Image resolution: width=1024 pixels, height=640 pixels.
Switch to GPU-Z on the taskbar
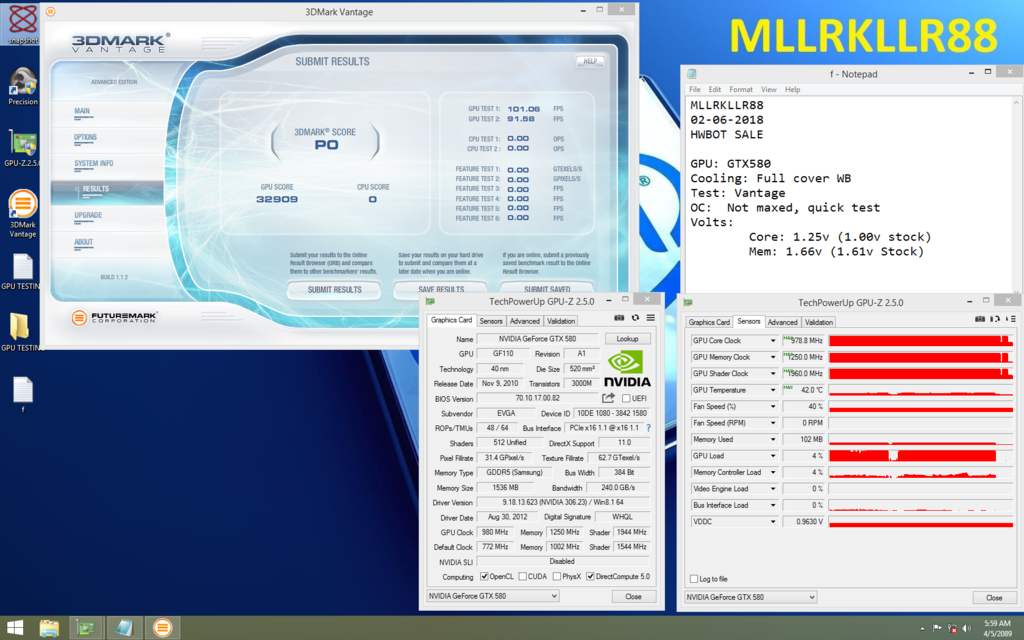[x=86, y=628]
